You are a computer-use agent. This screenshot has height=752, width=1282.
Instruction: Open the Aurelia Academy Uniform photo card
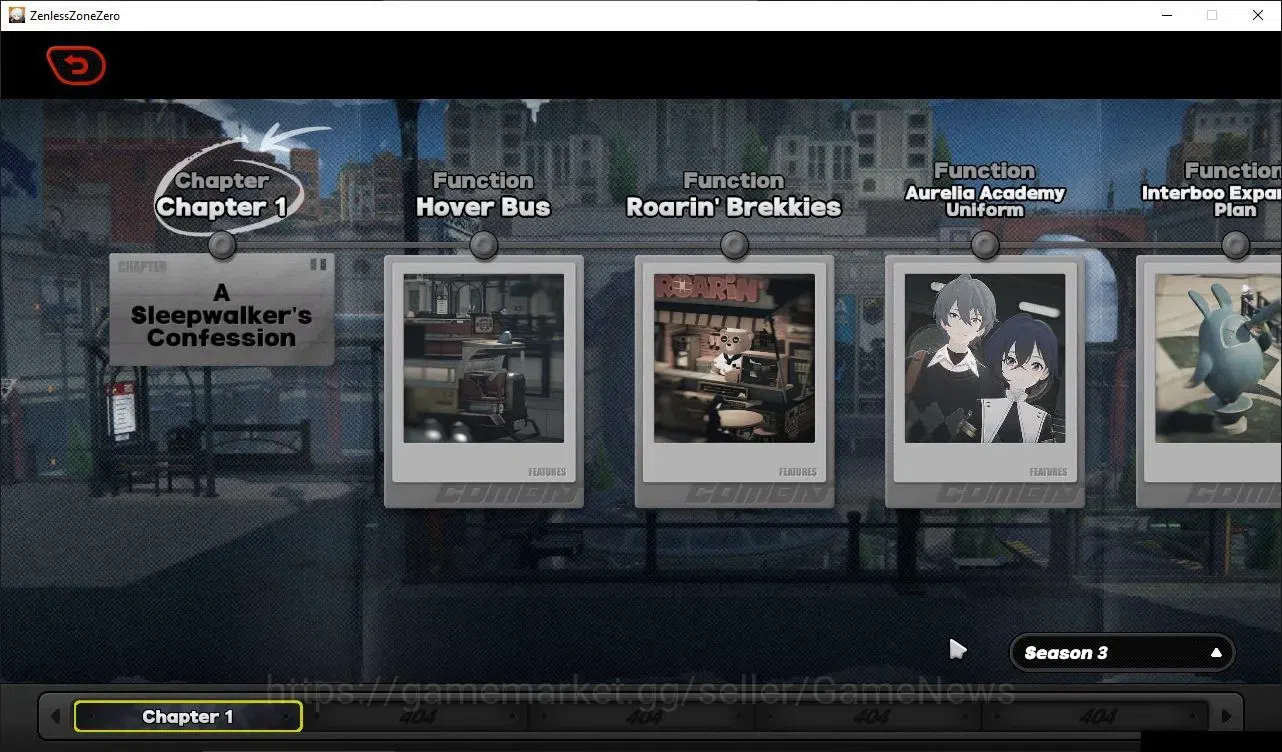pos(985,381)
